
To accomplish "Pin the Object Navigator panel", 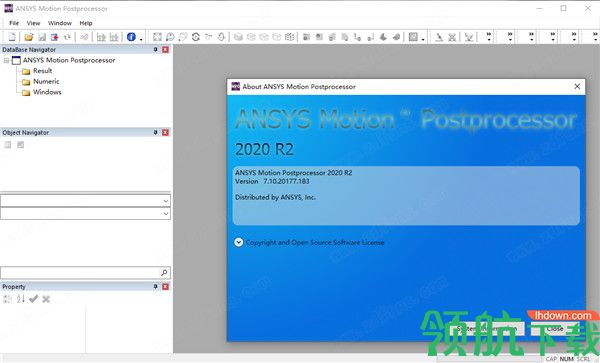I will click(x=155, y=132).
